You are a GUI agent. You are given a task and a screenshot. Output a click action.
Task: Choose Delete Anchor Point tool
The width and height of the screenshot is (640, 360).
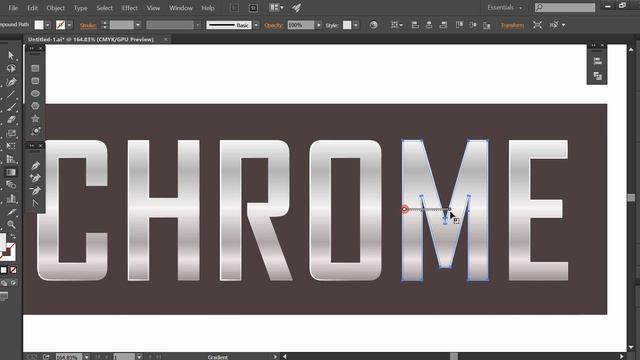(35, 191)
